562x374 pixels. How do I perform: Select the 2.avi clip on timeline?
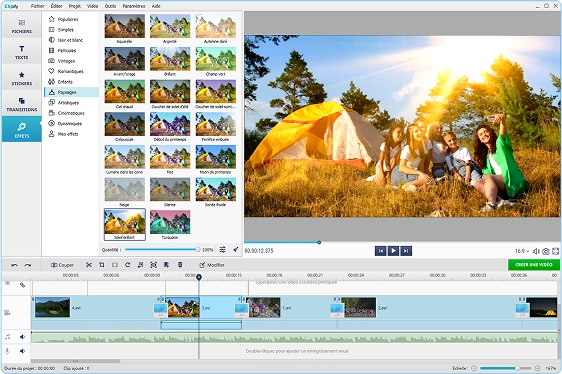[428, 307]
